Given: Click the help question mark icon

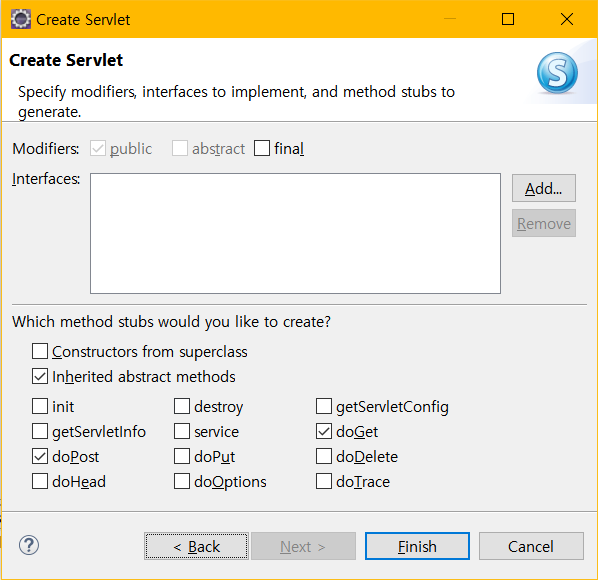Looking at the screenshot, I should coord(29,545).
